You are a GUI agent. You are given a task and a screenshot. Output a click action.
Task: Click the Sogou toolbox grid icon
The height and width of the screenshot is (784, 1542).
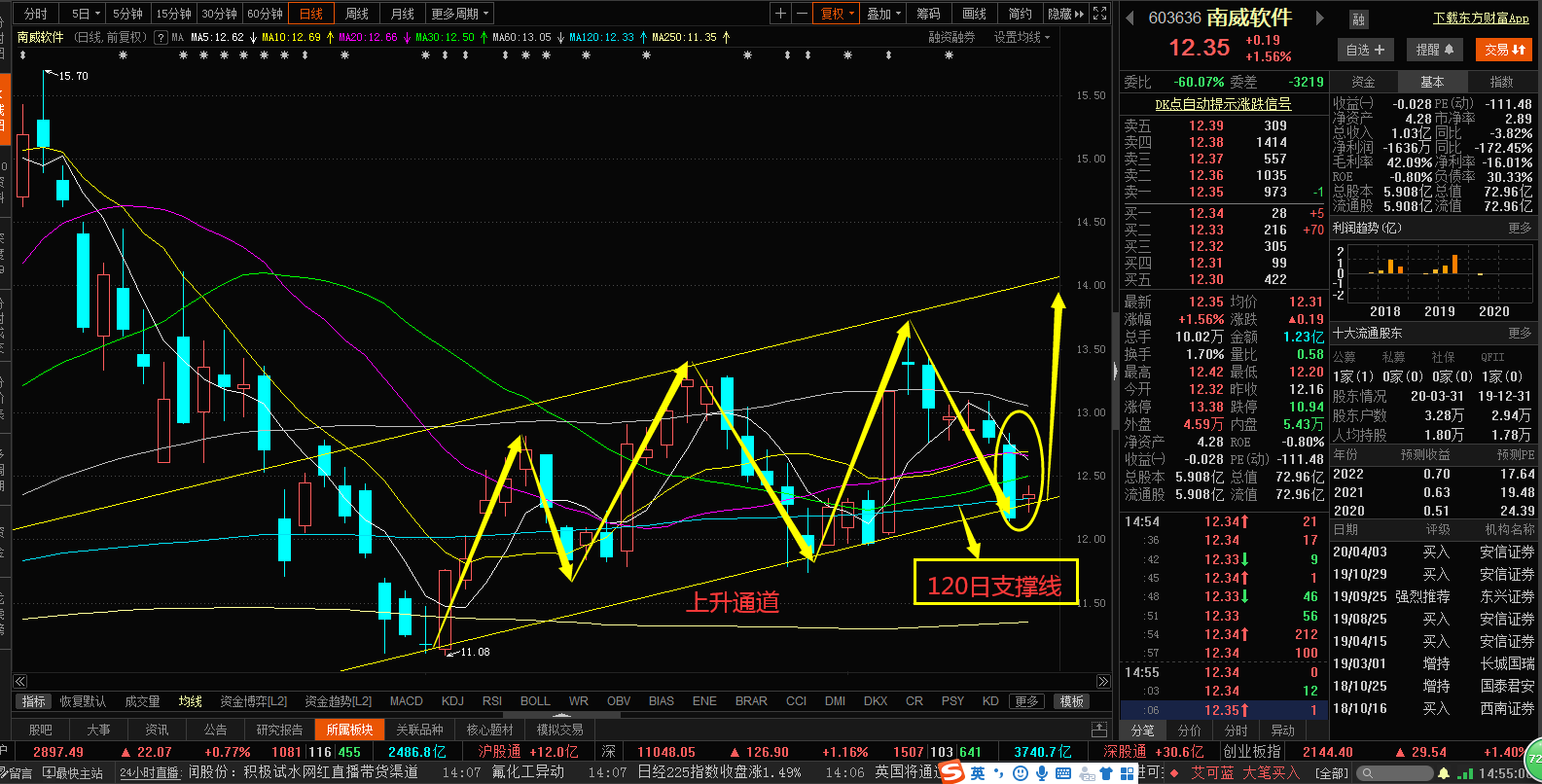(x=1128, y=773)
